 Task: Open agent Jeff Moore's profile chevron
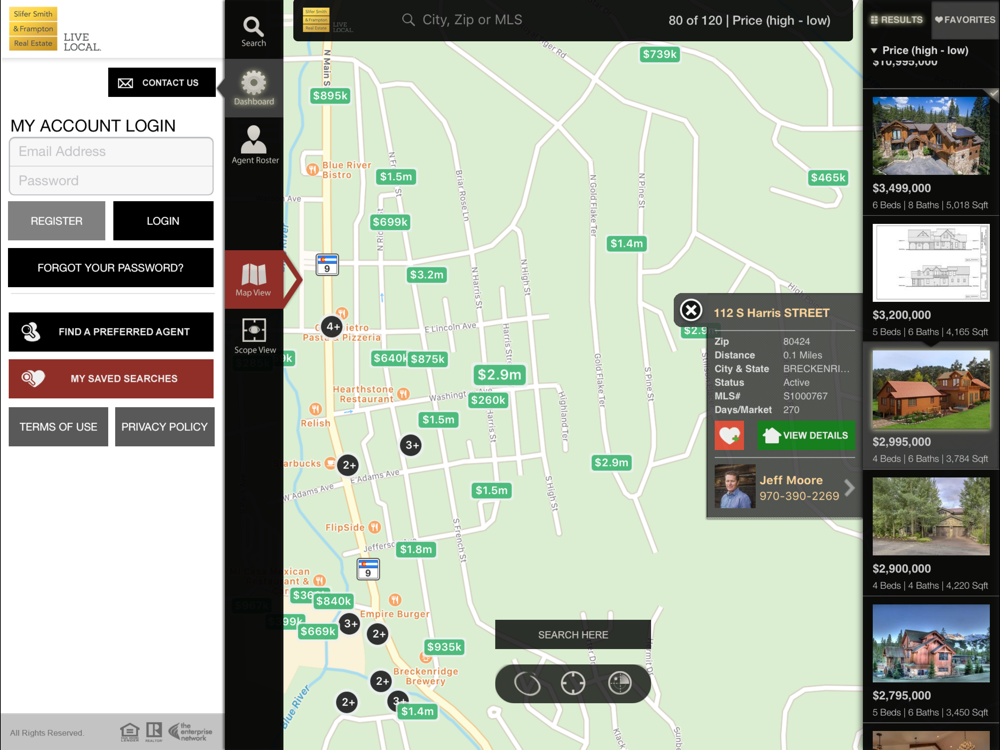(x=849, y=488)
